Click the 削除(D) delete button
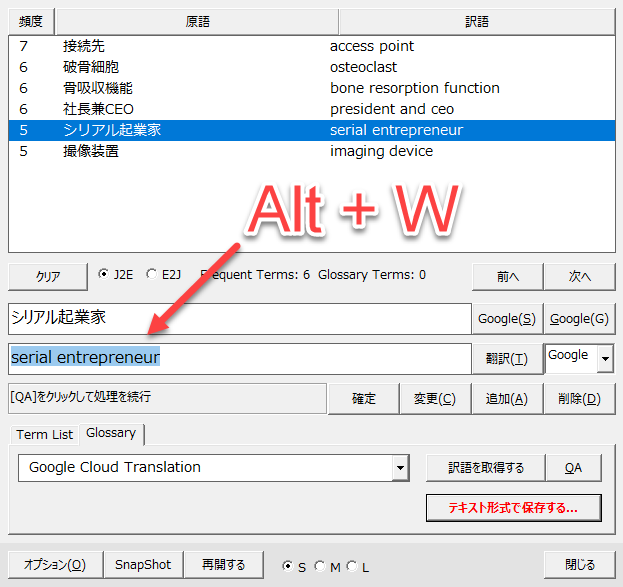The image size is (623, 587). [x=580, y=398]
